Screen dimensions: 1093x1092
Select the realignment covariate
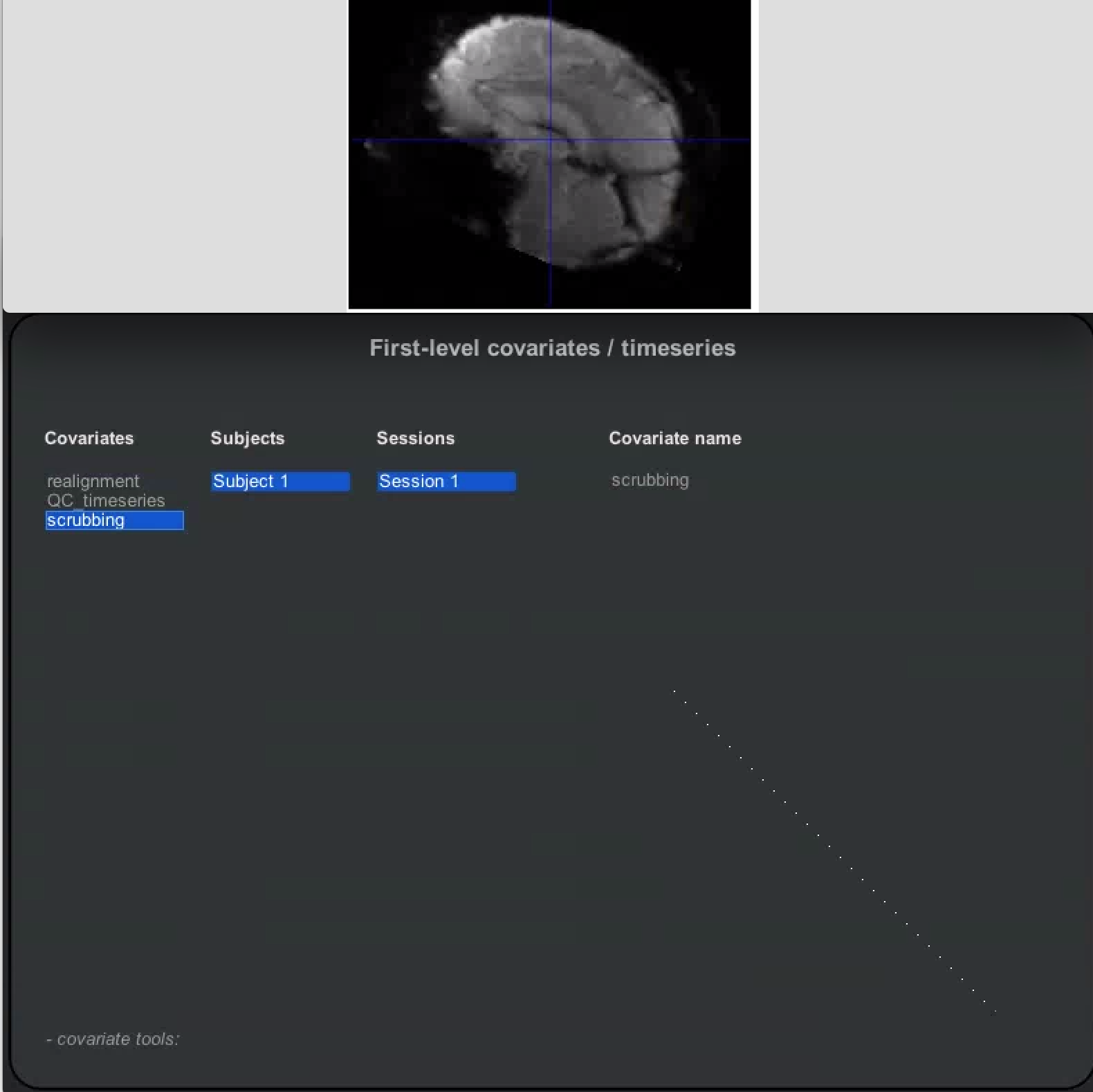coord(93,481)
